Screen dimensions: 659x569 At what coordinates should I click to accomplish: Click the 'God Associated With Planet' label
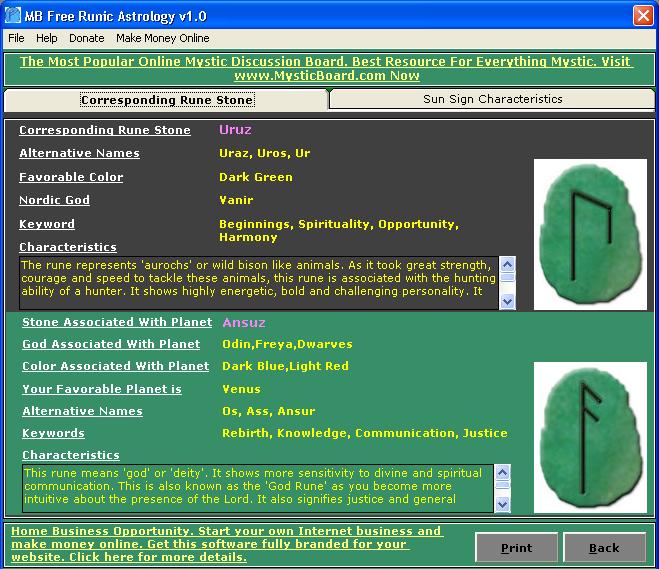point(111,344)
